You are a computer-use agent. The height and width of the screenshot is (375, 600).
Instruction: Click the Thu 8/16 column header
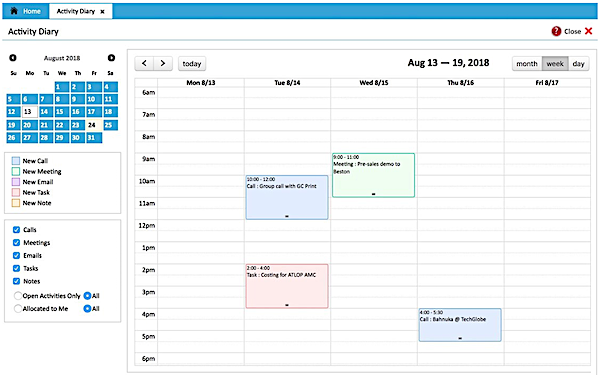click(461, 83)
